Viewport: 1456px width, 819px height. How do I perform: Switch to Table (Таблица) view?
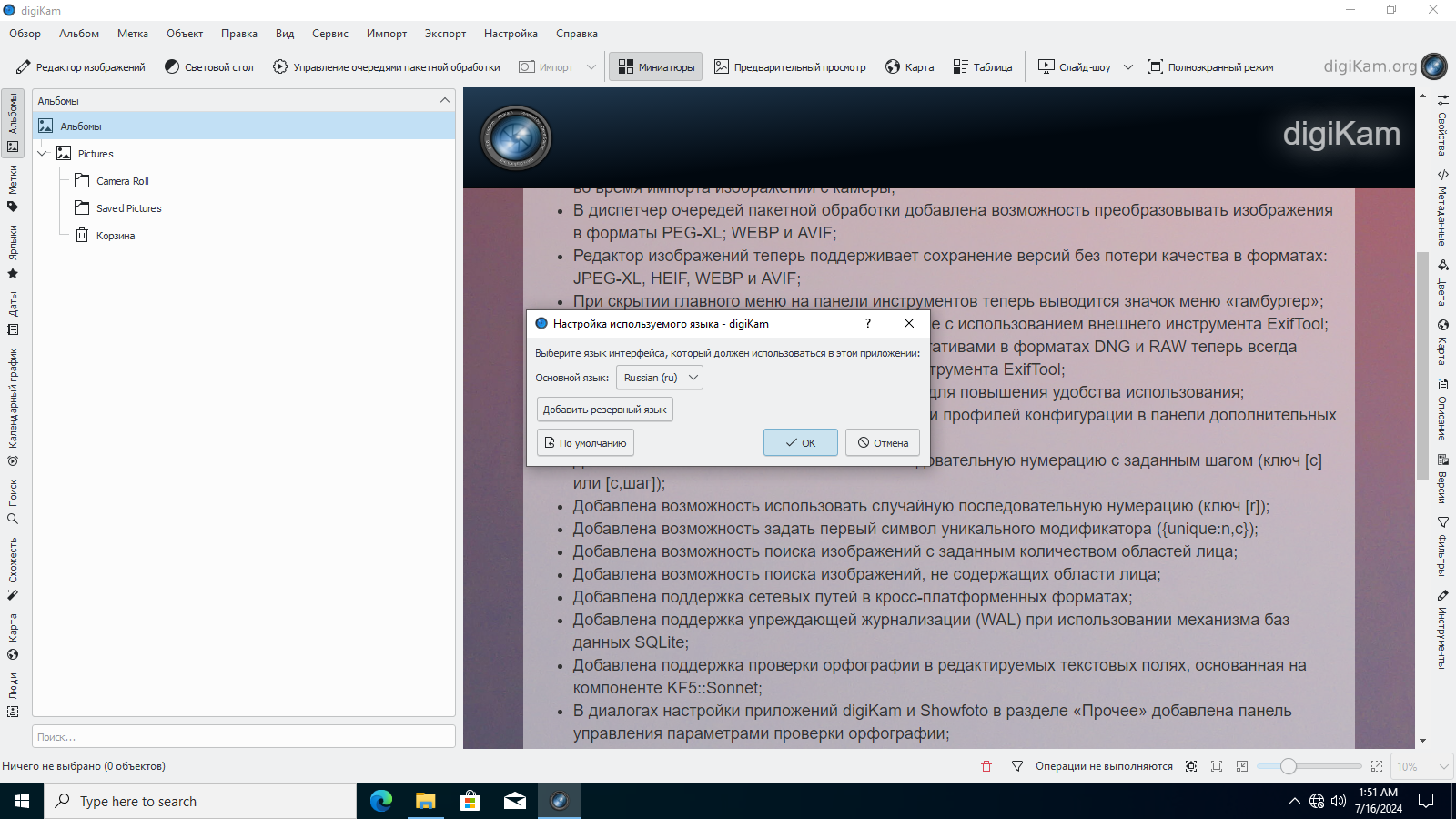point(983,67)
